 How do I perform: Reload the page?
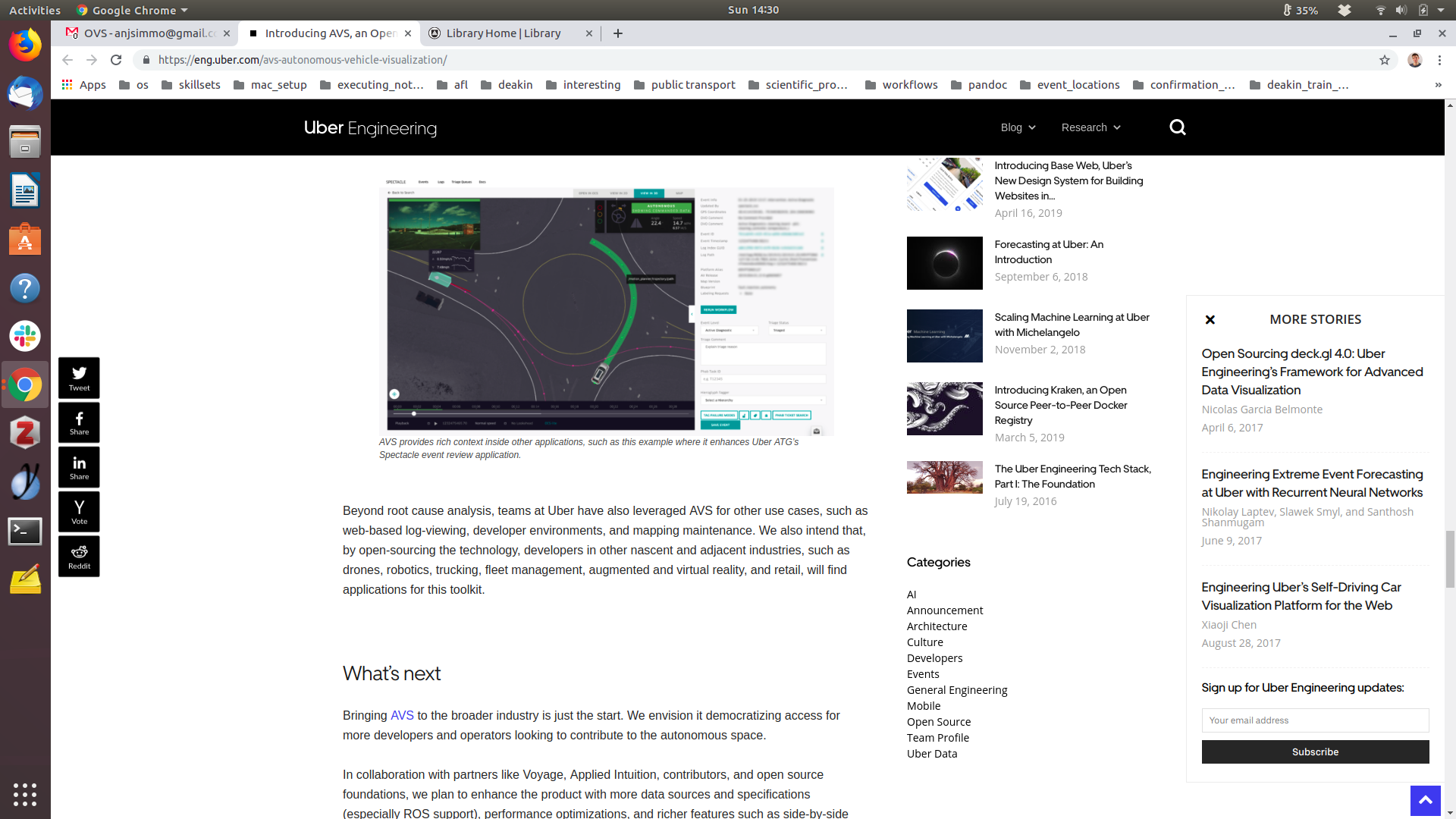tap(116, 60)
